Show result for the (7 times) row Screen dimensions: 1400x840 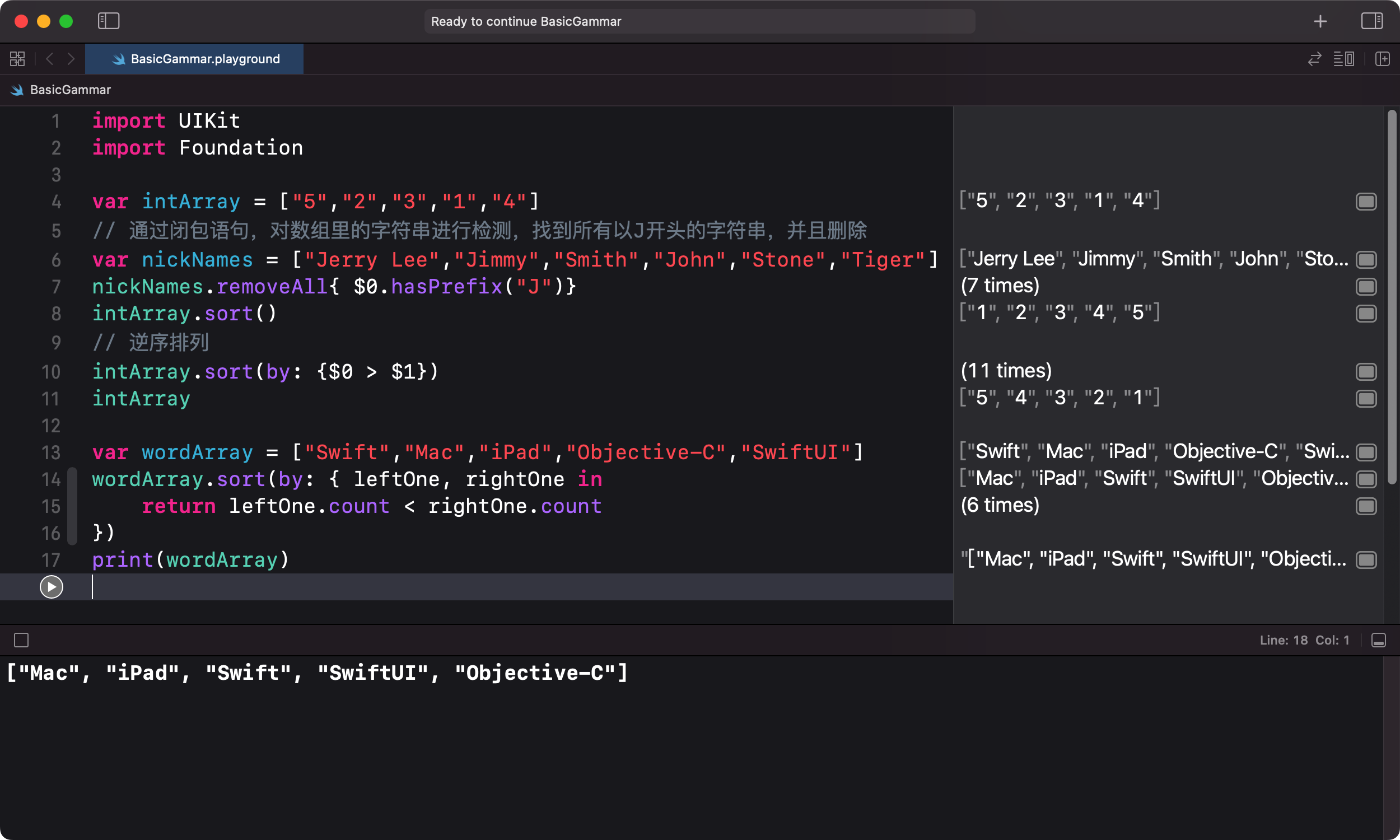[1366, 286]
